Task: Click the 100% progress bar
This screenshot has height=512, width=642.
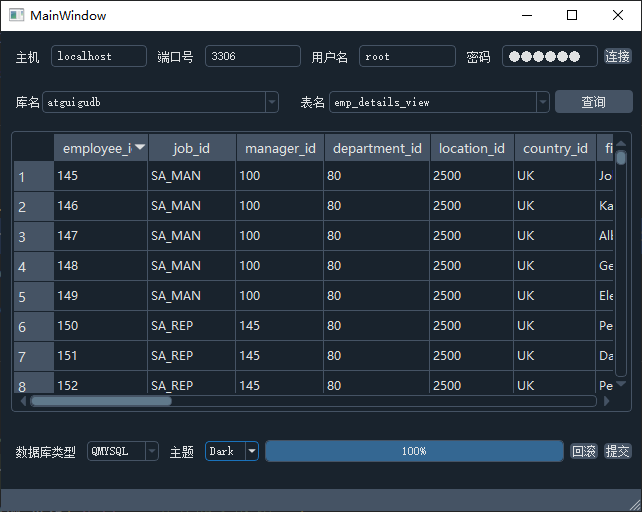Action: 414,451
